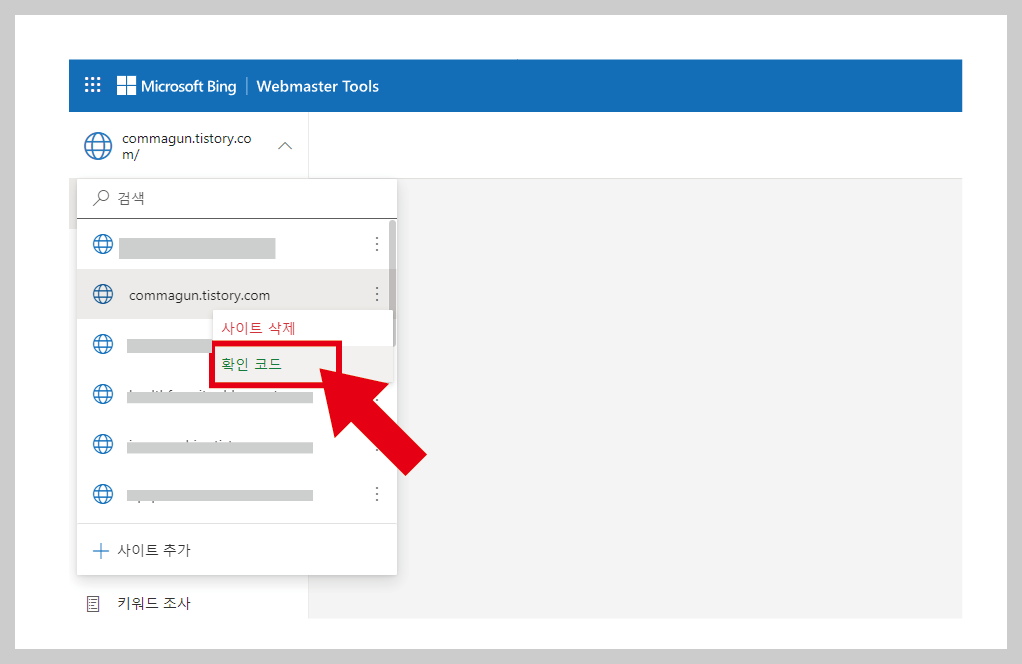Click globe icon of first blurred site
The width and height of the screenshot is (1022, 664).
pos(103,244)
